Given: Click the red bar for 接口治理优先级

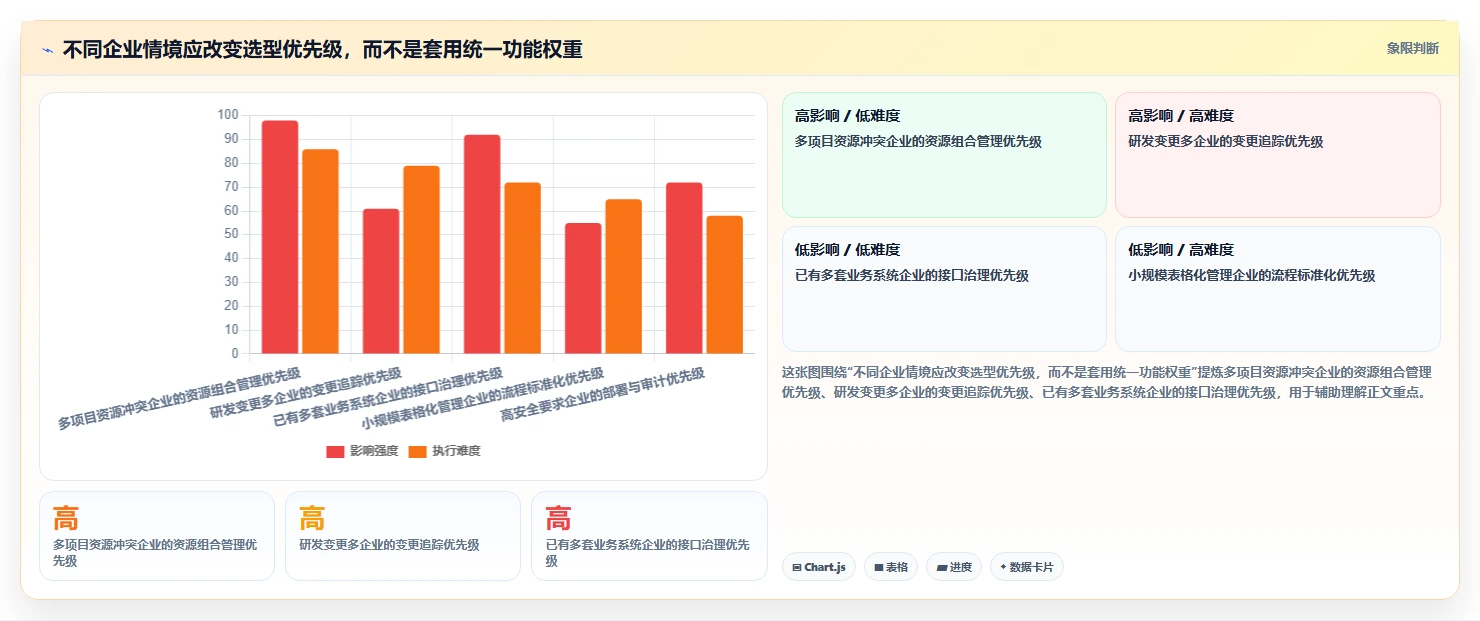Looking at the screenshot, I should 482,244.
